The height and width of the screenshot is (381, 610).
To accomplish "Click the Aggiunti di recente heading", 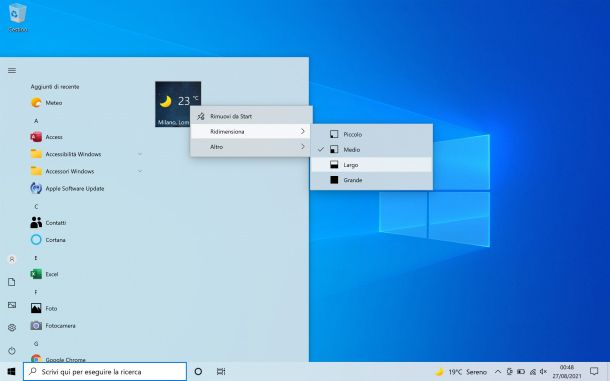I will click(x=55, y=87).
